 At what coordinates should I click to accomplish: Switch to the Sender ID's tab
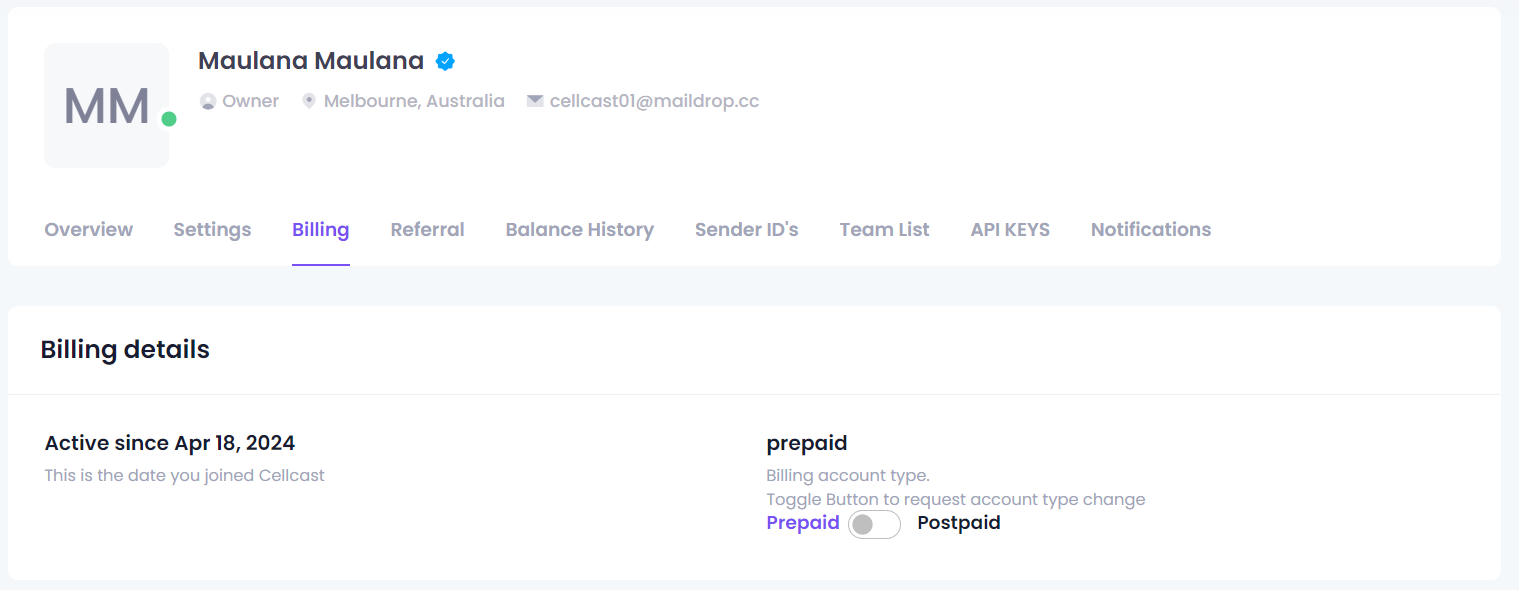[x=747, y=230]
